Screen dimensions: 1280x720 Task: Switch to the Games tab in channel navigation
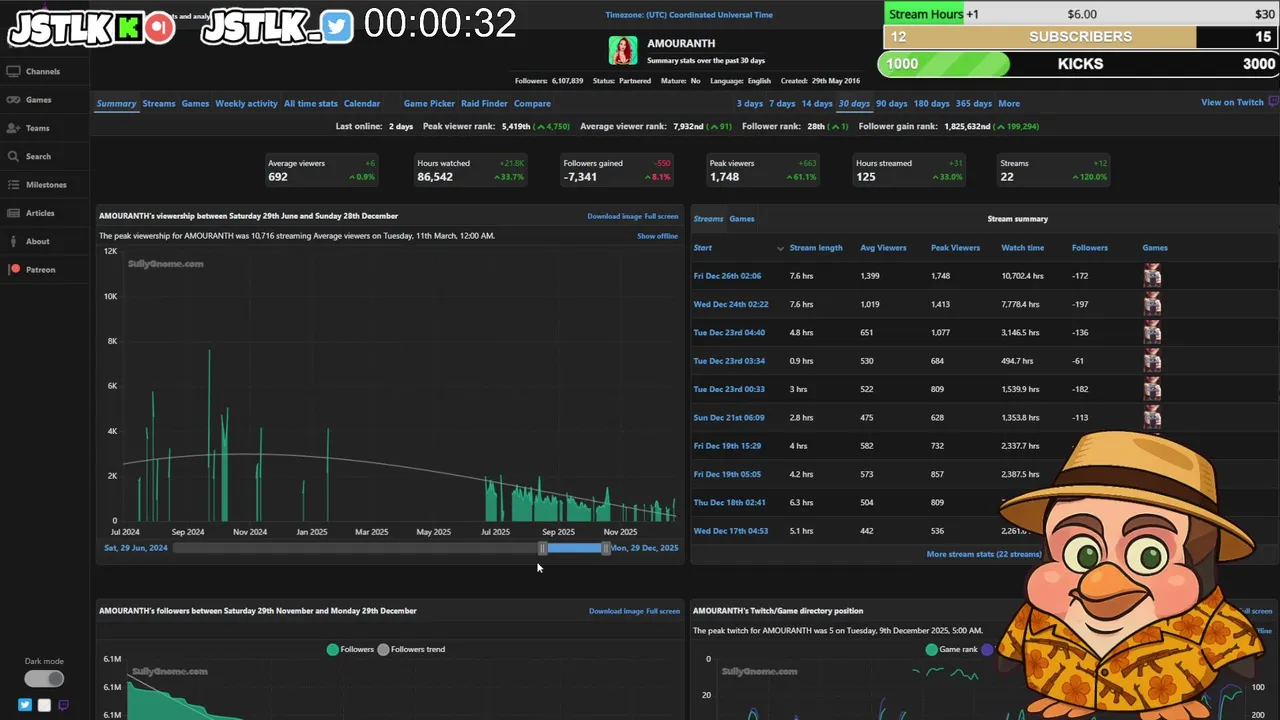(x=195, y=103)
